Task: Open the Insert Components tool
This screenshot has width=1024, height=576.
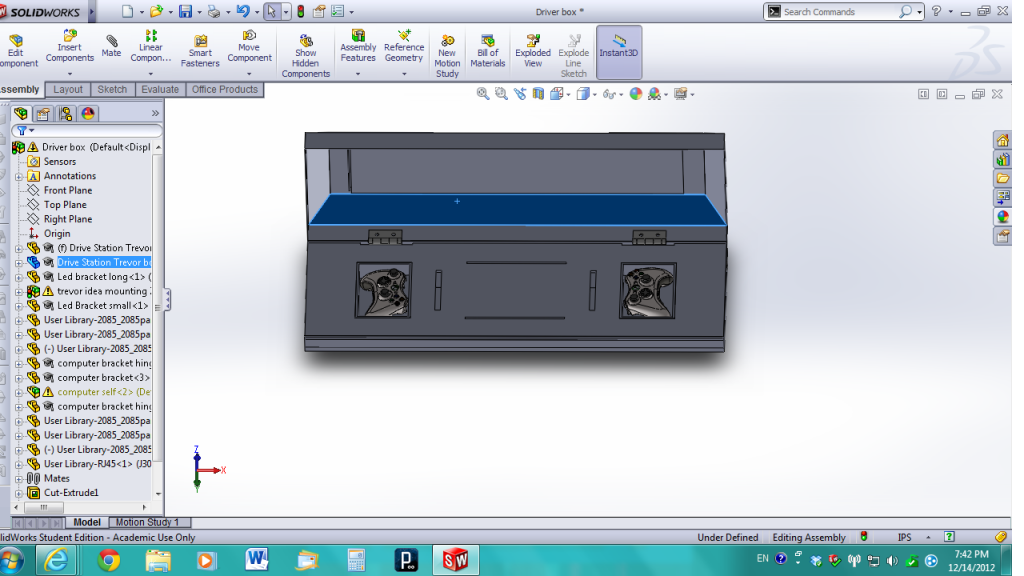Action: coord(69,46)
